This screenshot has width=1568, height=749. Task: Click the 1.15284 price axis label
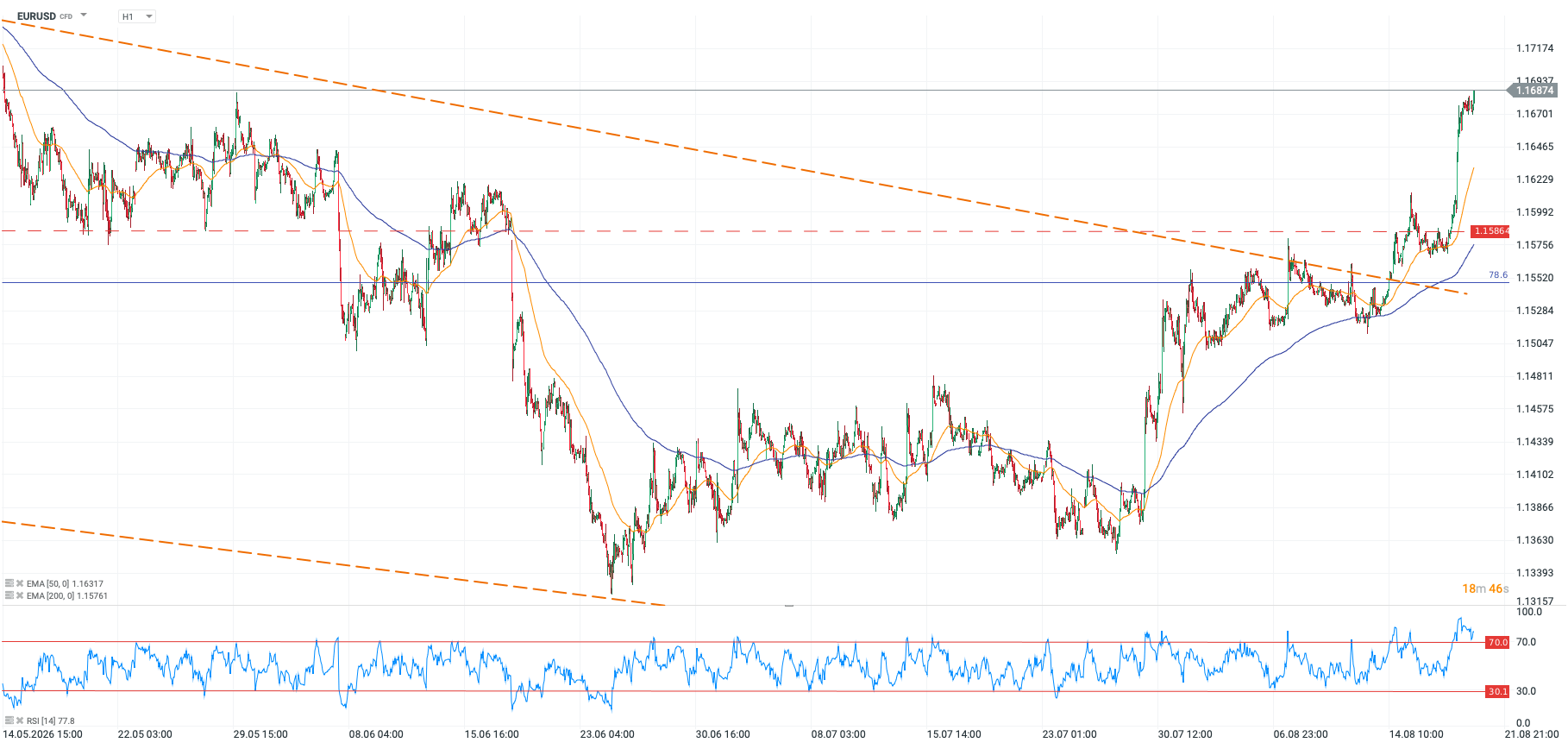tap(1535, 311)
